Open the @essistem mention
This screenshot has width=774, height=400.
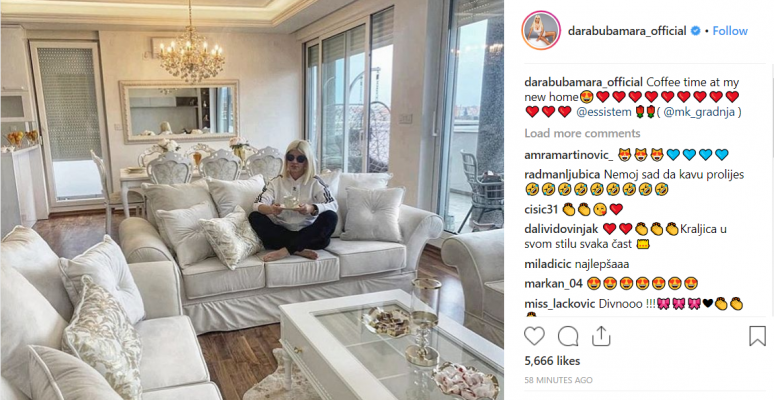click(x=604, y=112)
